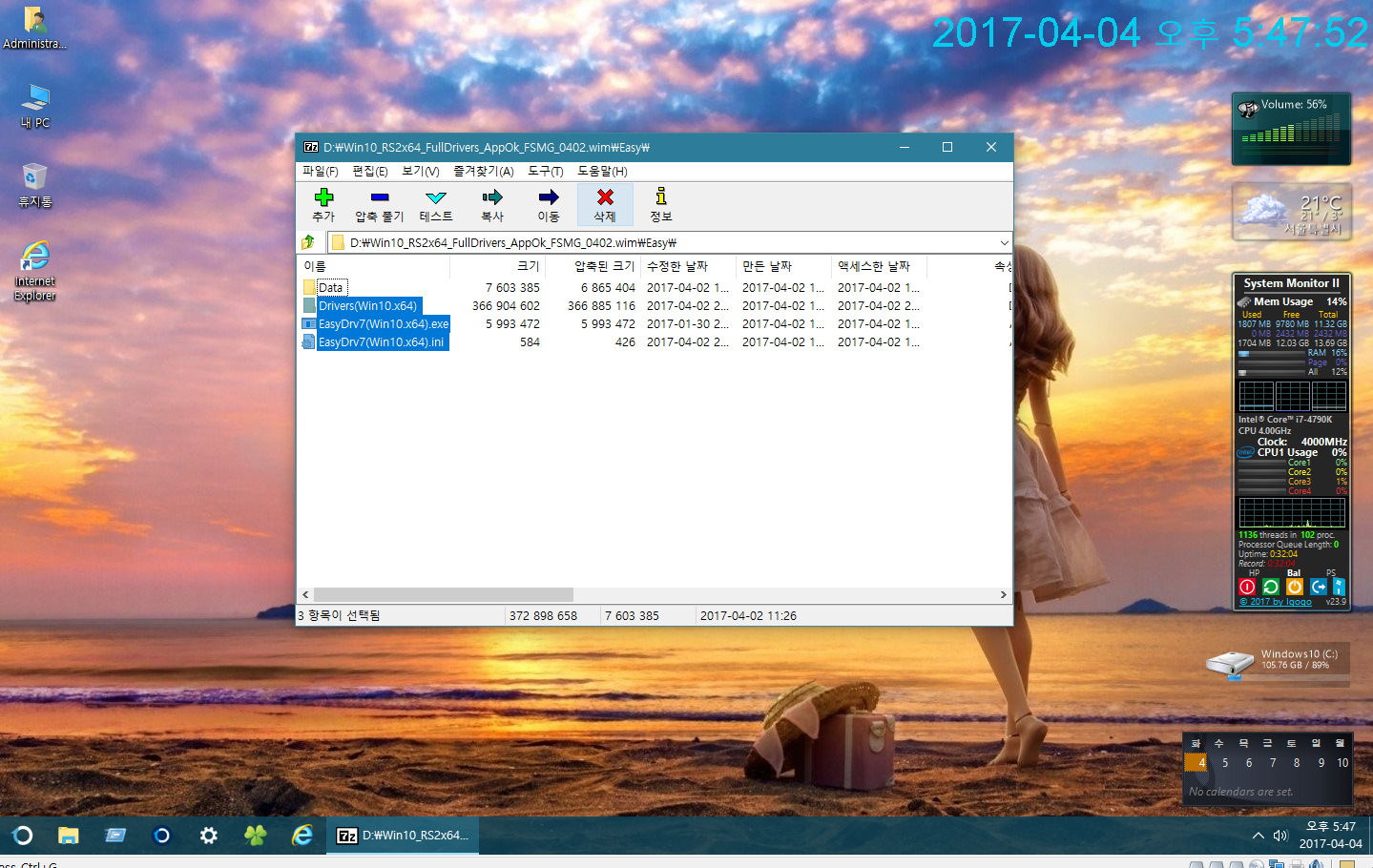
Task: Sort by Created date (만든 날짜) header
Action: pyautogui.click(x=783, y=266)
